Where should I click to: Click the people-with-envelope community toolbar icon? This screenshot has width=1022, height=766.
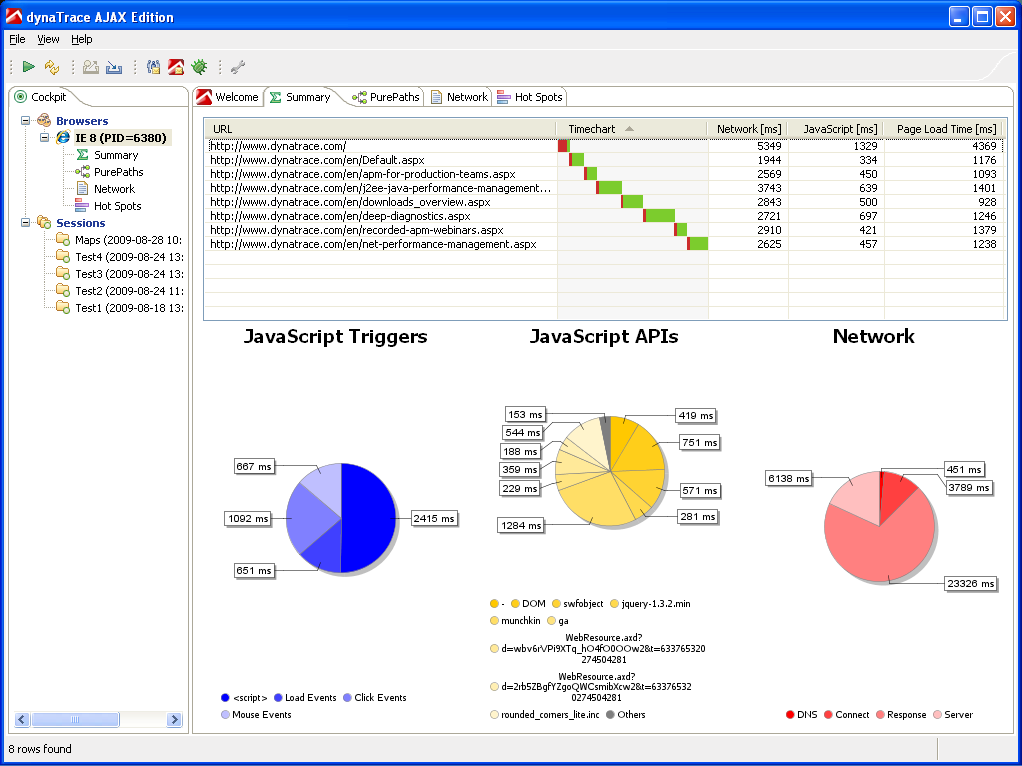(153, 66)
